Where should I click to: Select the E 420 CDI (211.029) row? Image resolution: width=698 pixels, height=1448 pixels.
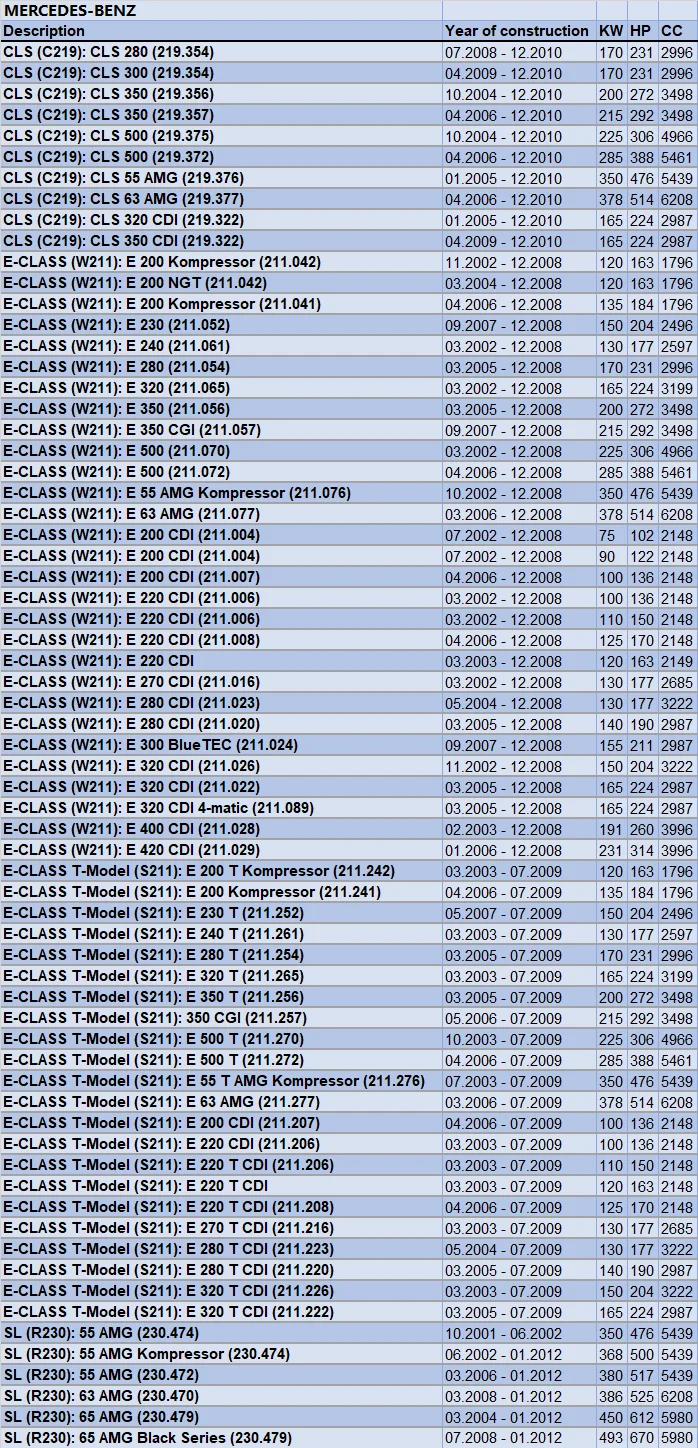tap(349, 850)
